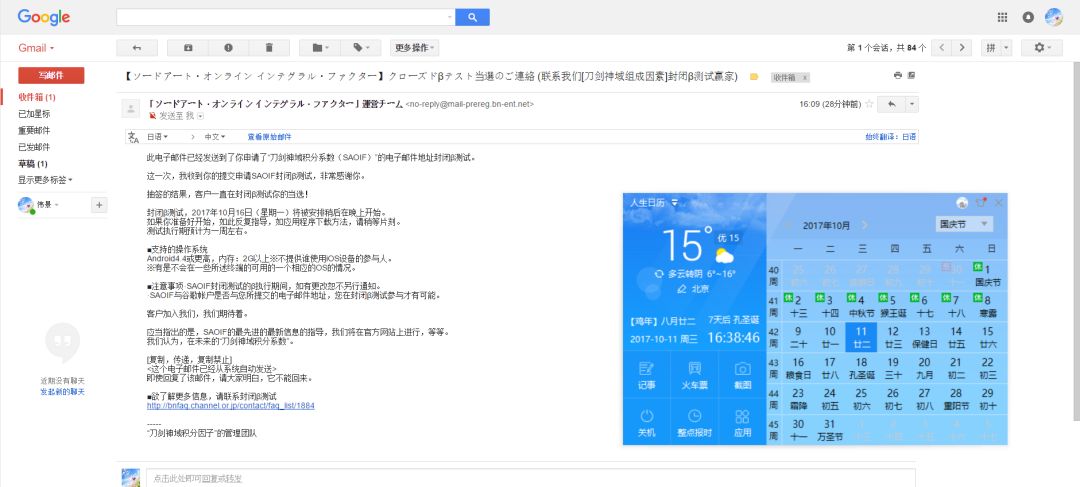Open the 人生日历 menu arrow
Viewport: 1080px width, 487px height.
click(675, 203)
